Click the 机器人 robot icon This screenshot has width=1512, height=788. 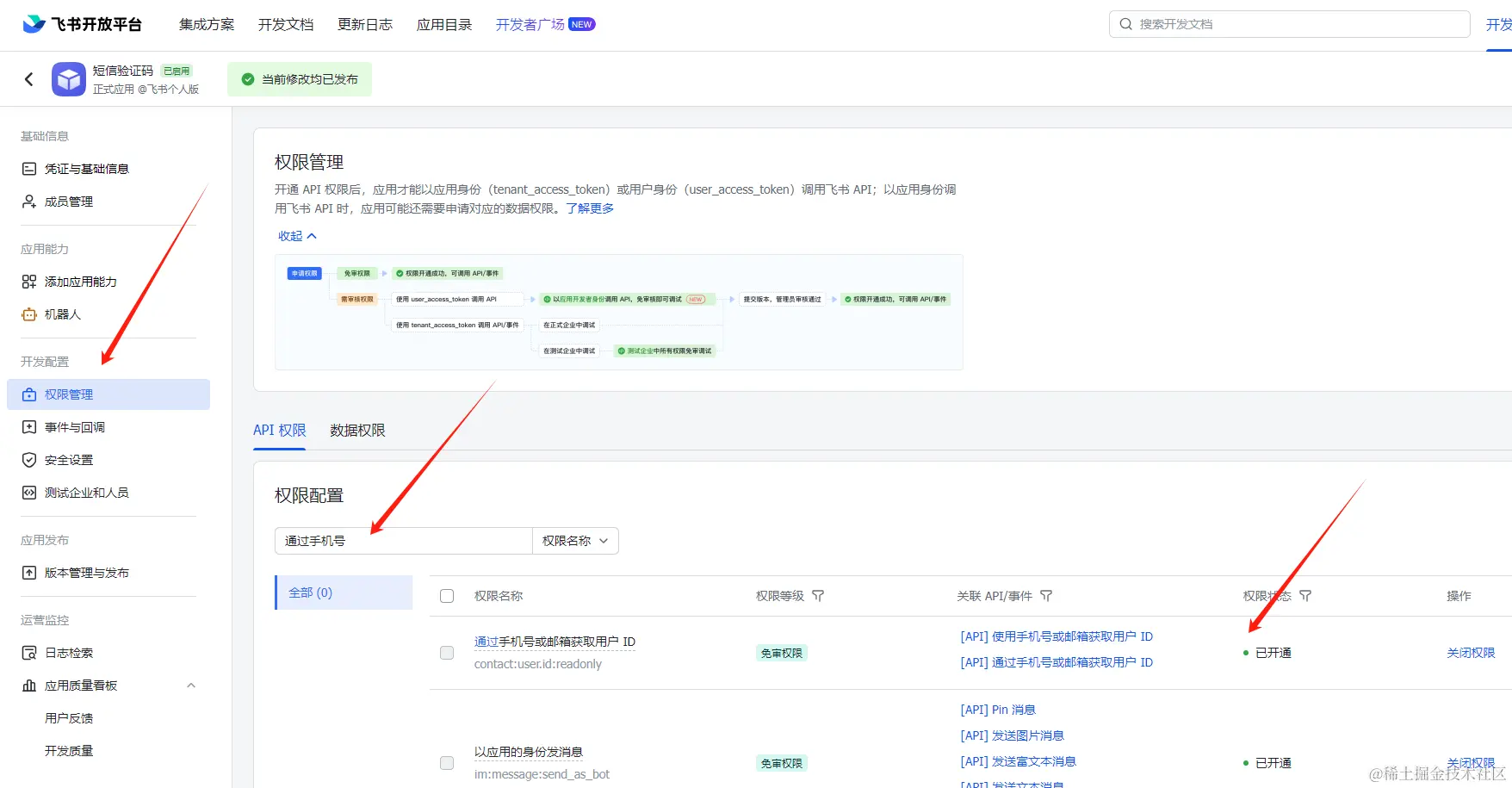coord(29,314)
